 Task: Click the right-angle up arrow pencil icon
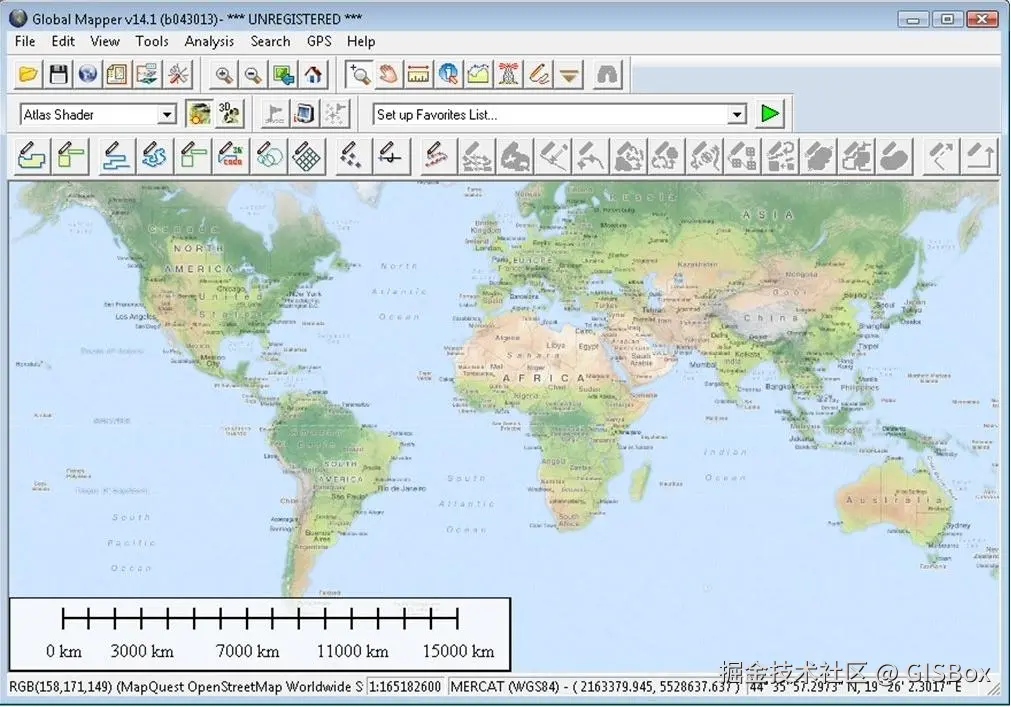979,157
